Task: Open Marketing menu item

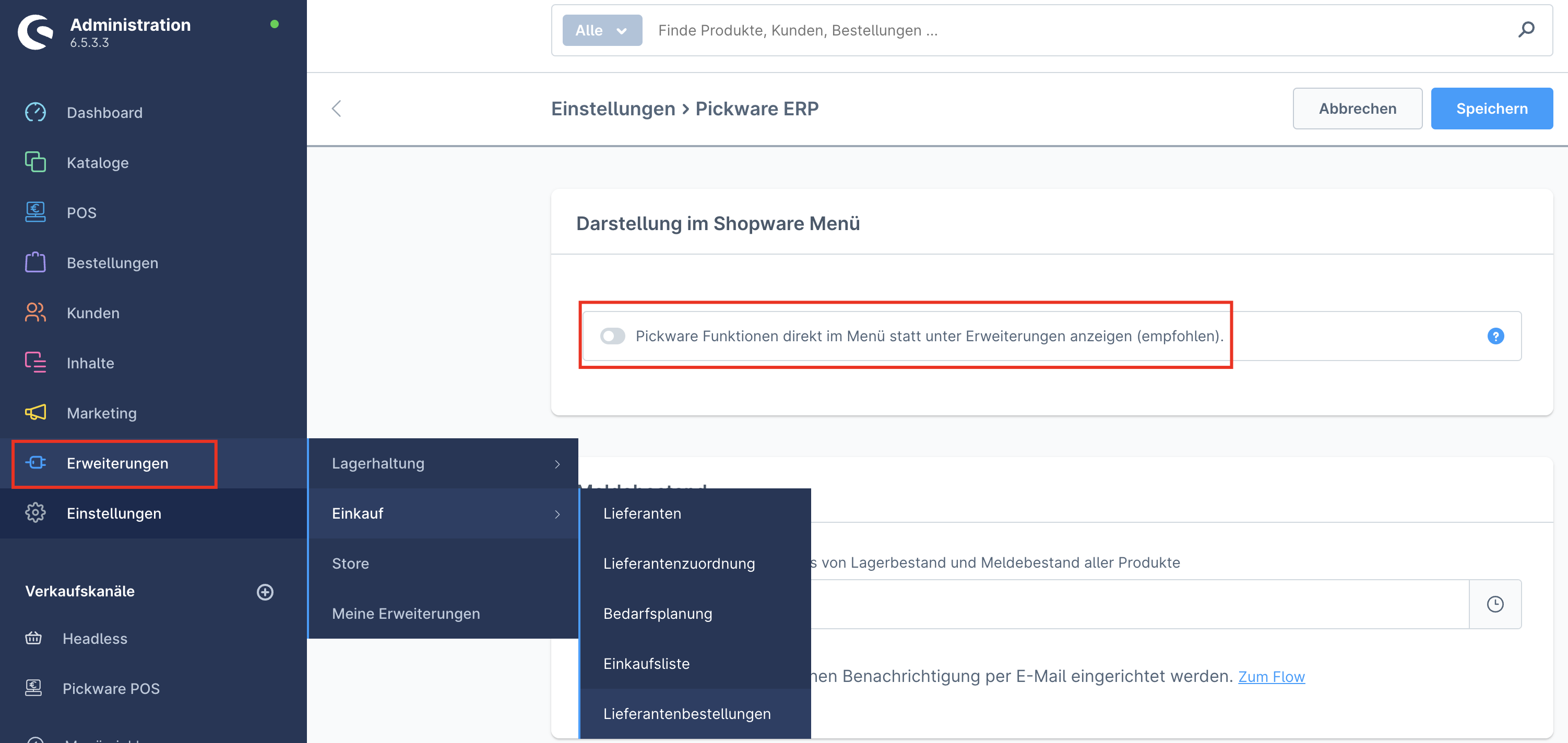Action: [102, 413]
